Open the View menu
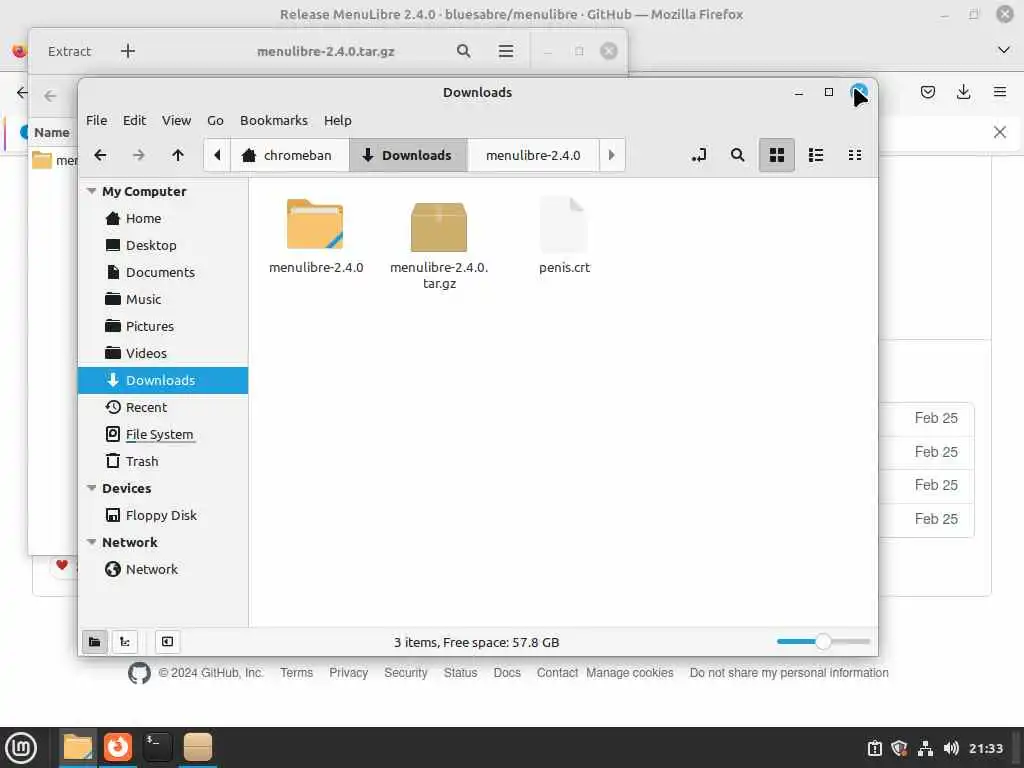This screenshot has width=1024, height=768. click(x=176, y=120)
